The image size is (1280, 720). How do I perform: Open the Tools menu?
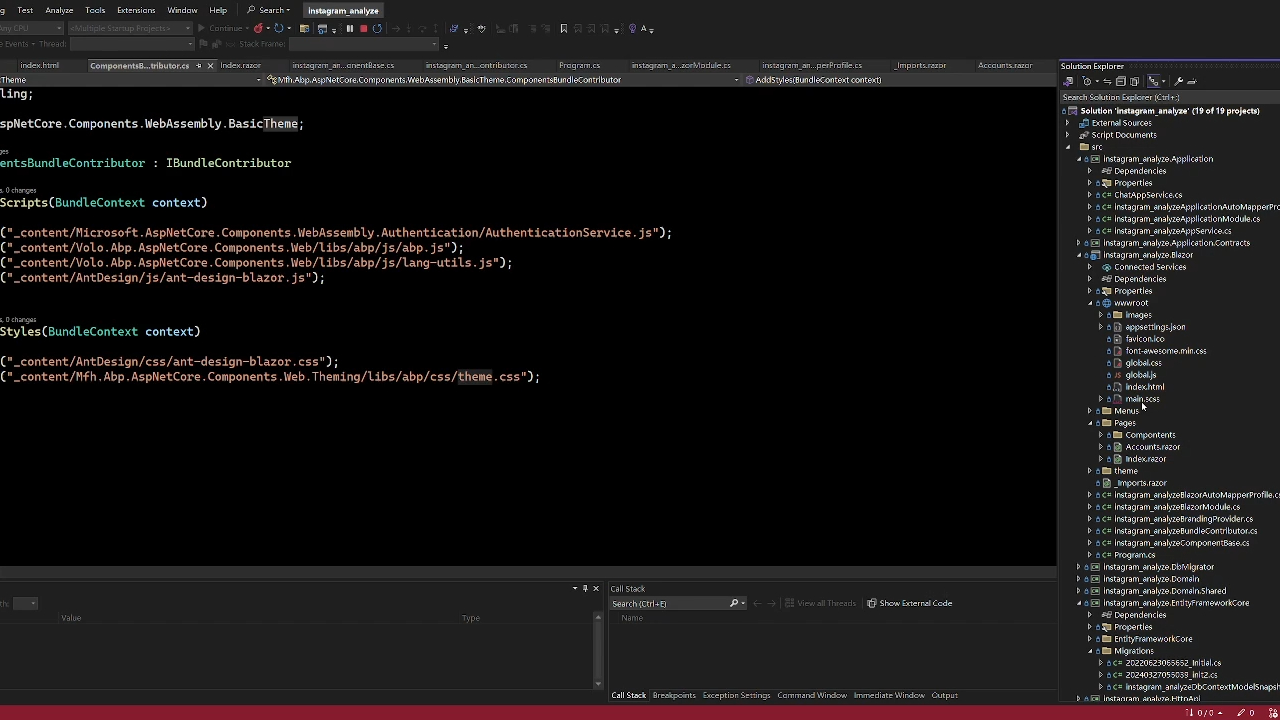click(95, 10)
